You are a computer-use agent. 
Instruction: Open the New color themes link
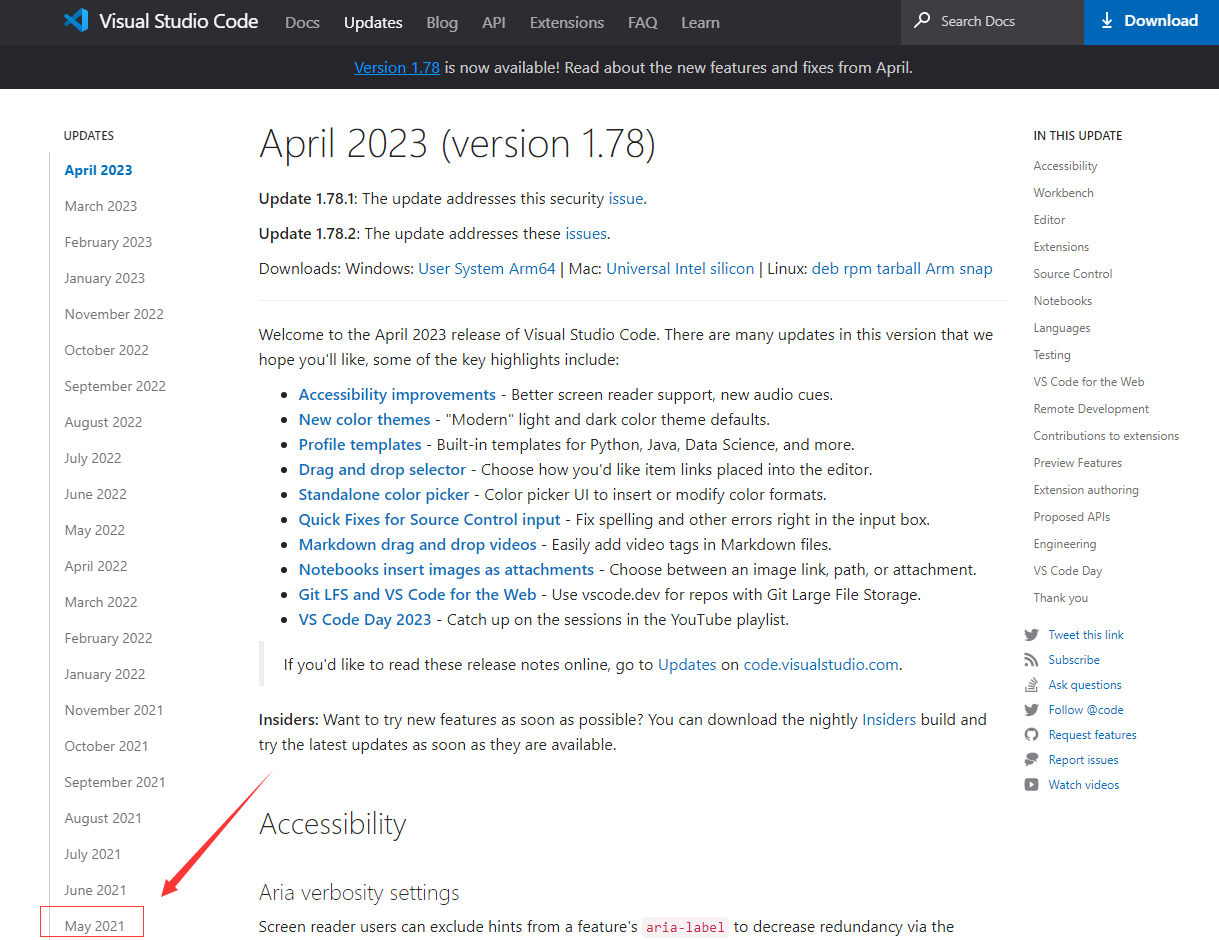click(364, 419)
